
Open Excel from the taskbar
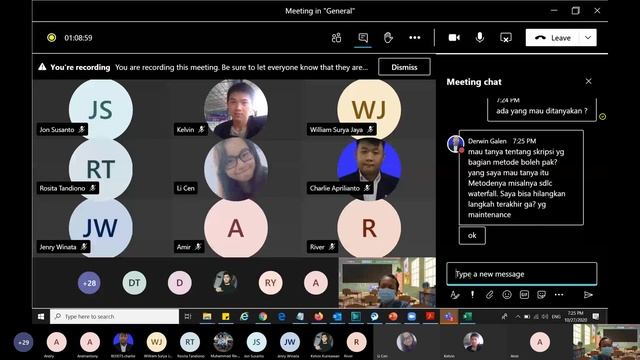467,316
